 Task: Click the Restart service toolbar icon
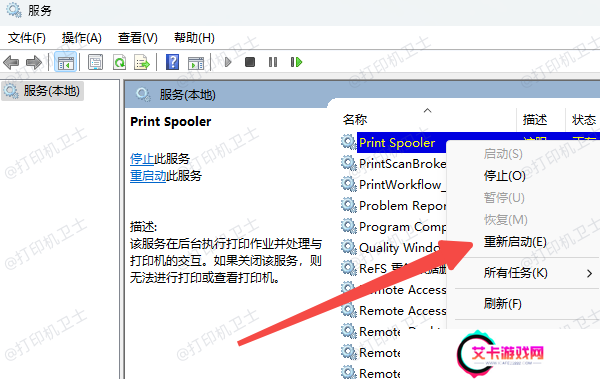(296, 62)
